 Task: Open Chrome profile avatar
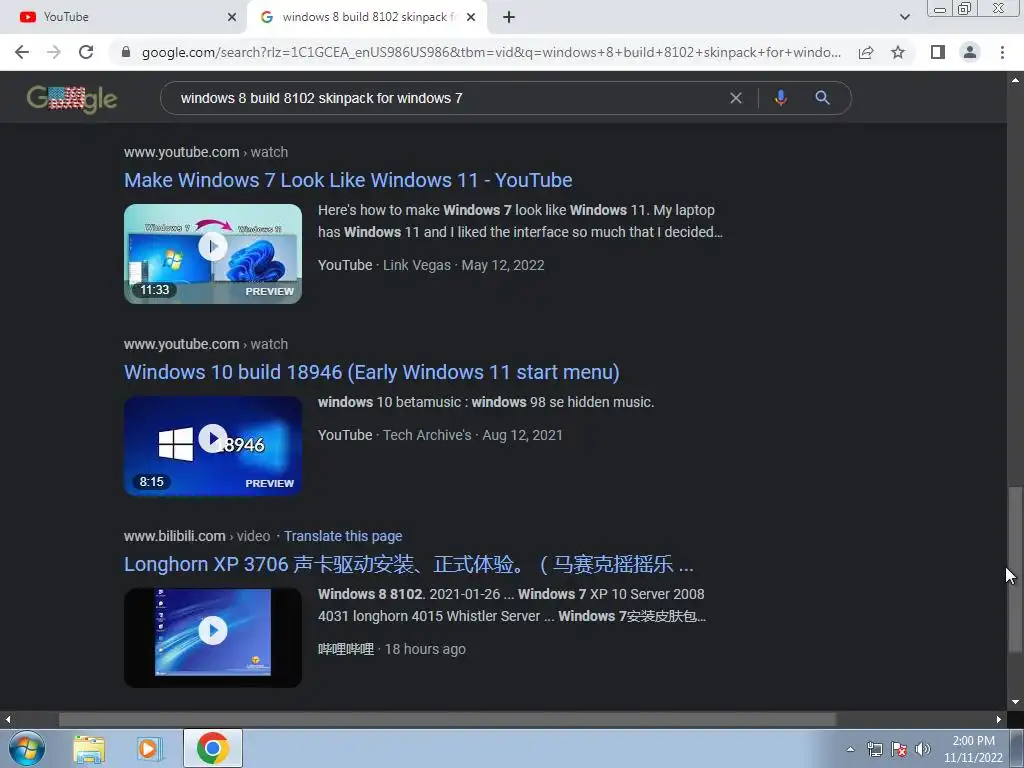tap(970, 52)
